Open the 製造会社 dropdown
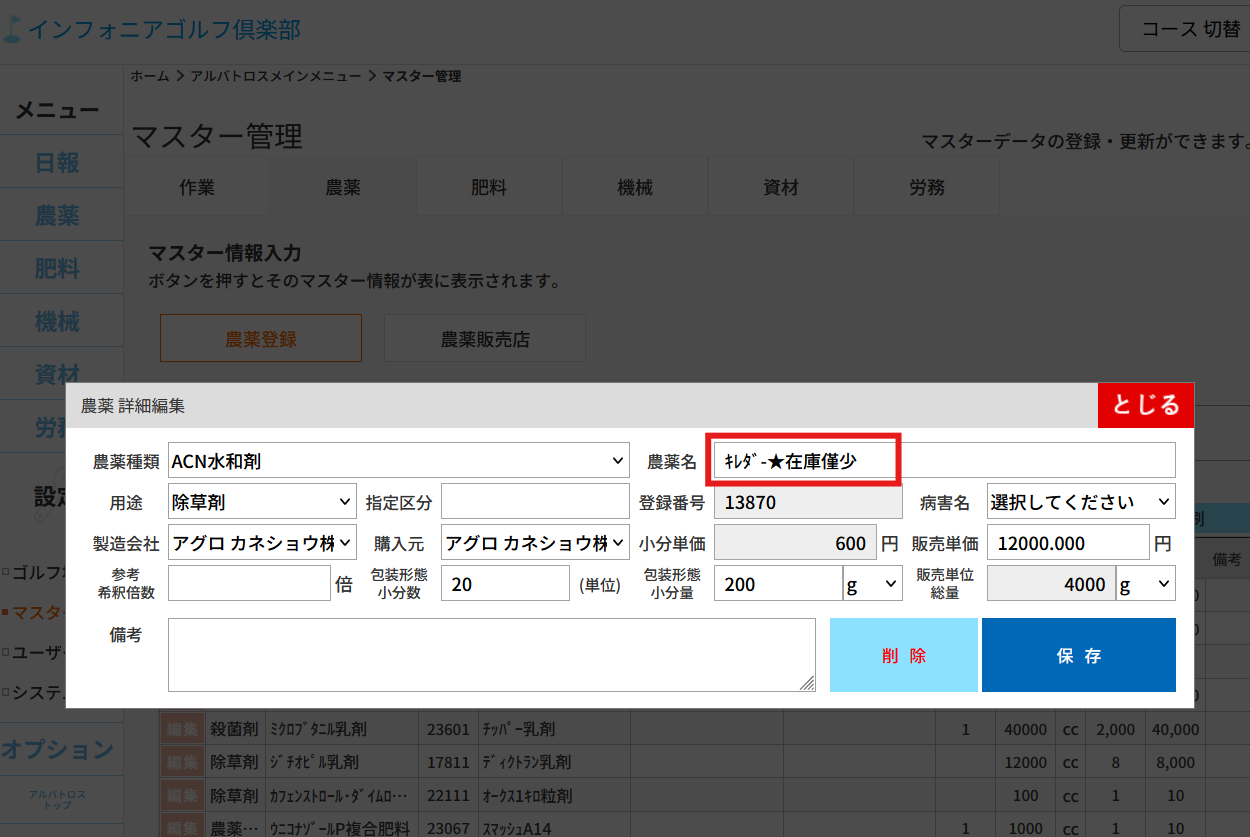 click(262, 543)
